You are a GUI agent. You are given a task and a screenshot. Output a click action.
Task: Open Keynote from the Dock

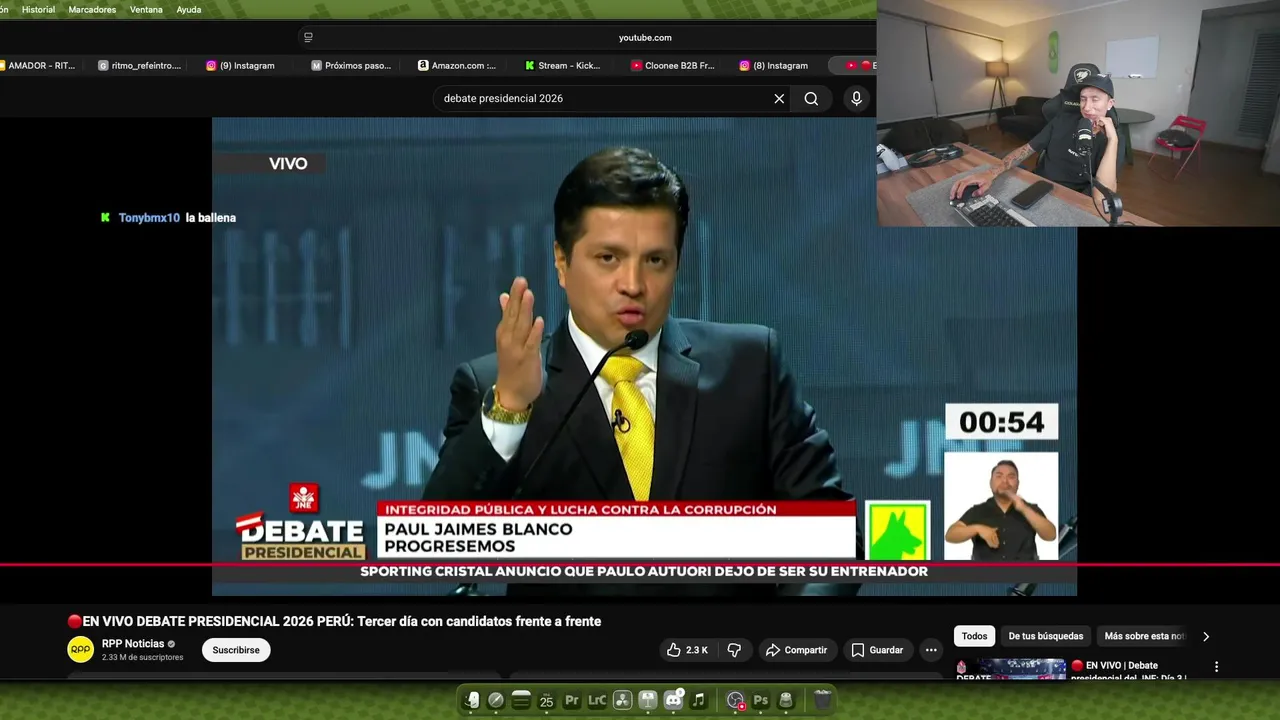tap(648, 700)
